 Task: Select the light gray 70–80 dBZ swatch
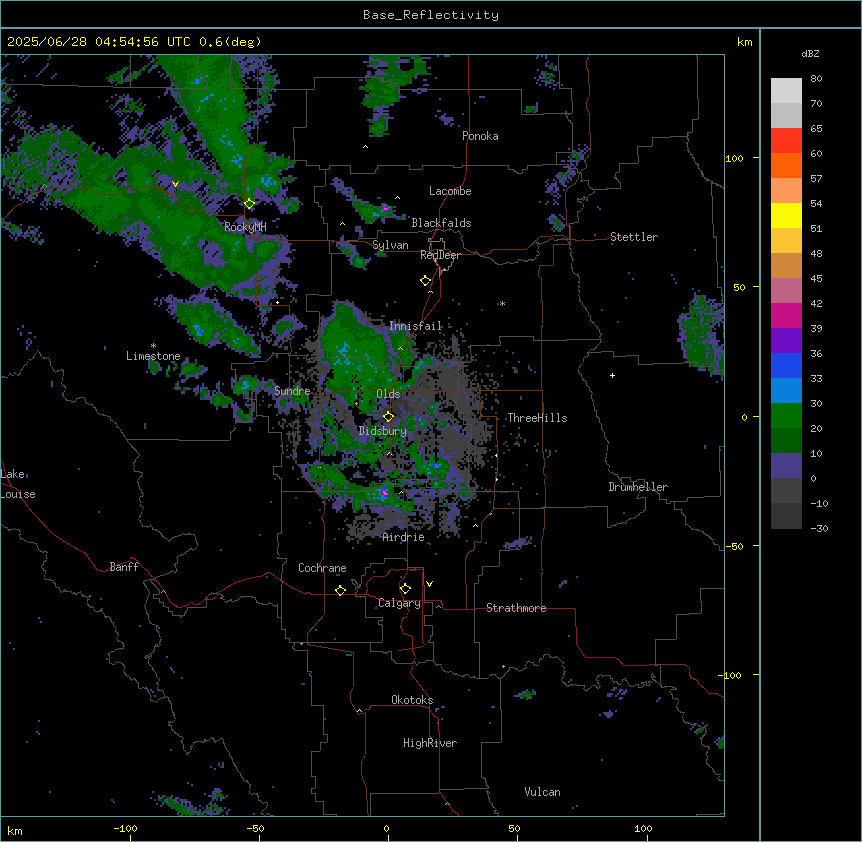coord(786,91)
